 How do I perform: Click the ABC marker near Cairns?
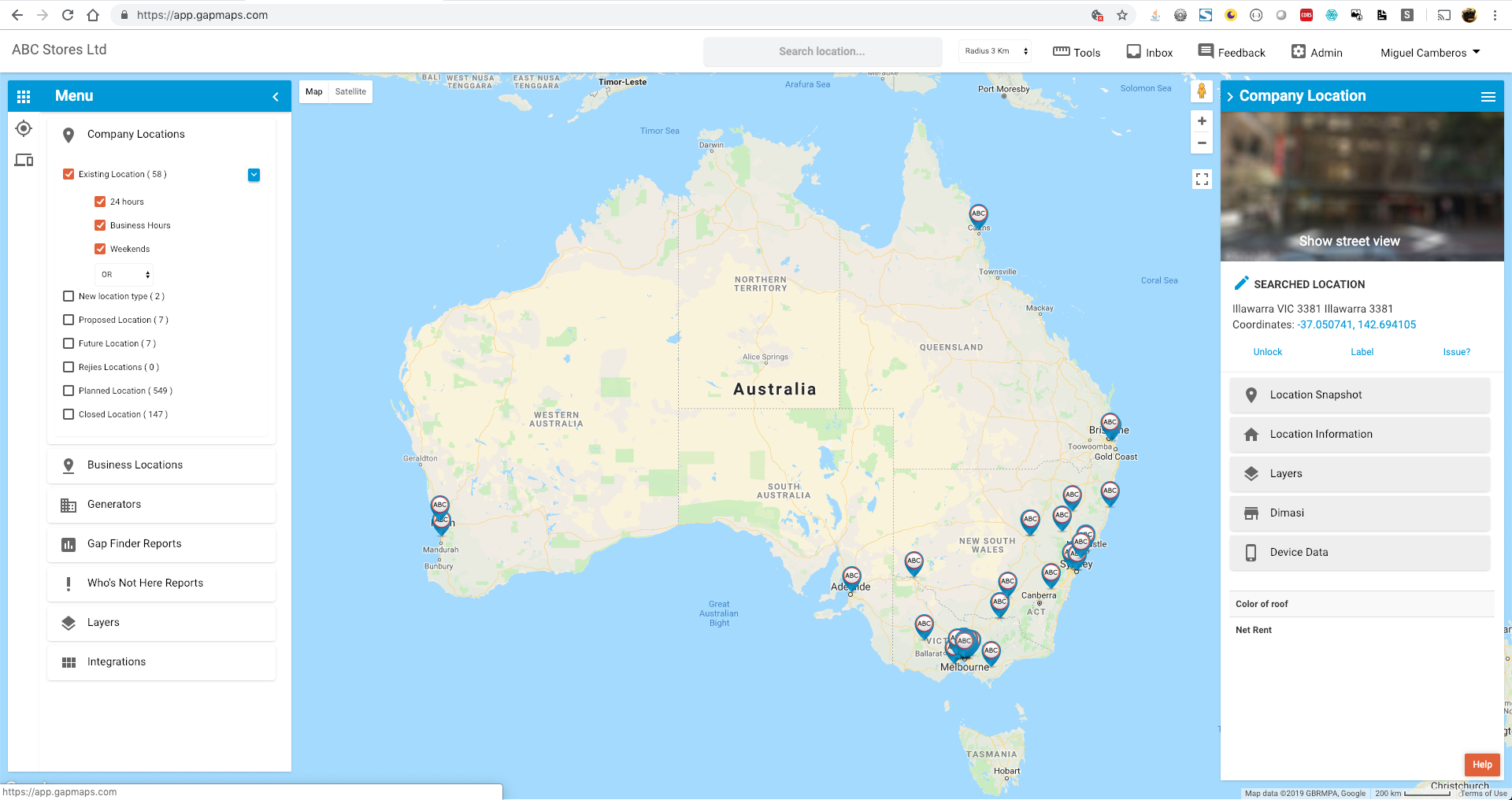point(978,217)
